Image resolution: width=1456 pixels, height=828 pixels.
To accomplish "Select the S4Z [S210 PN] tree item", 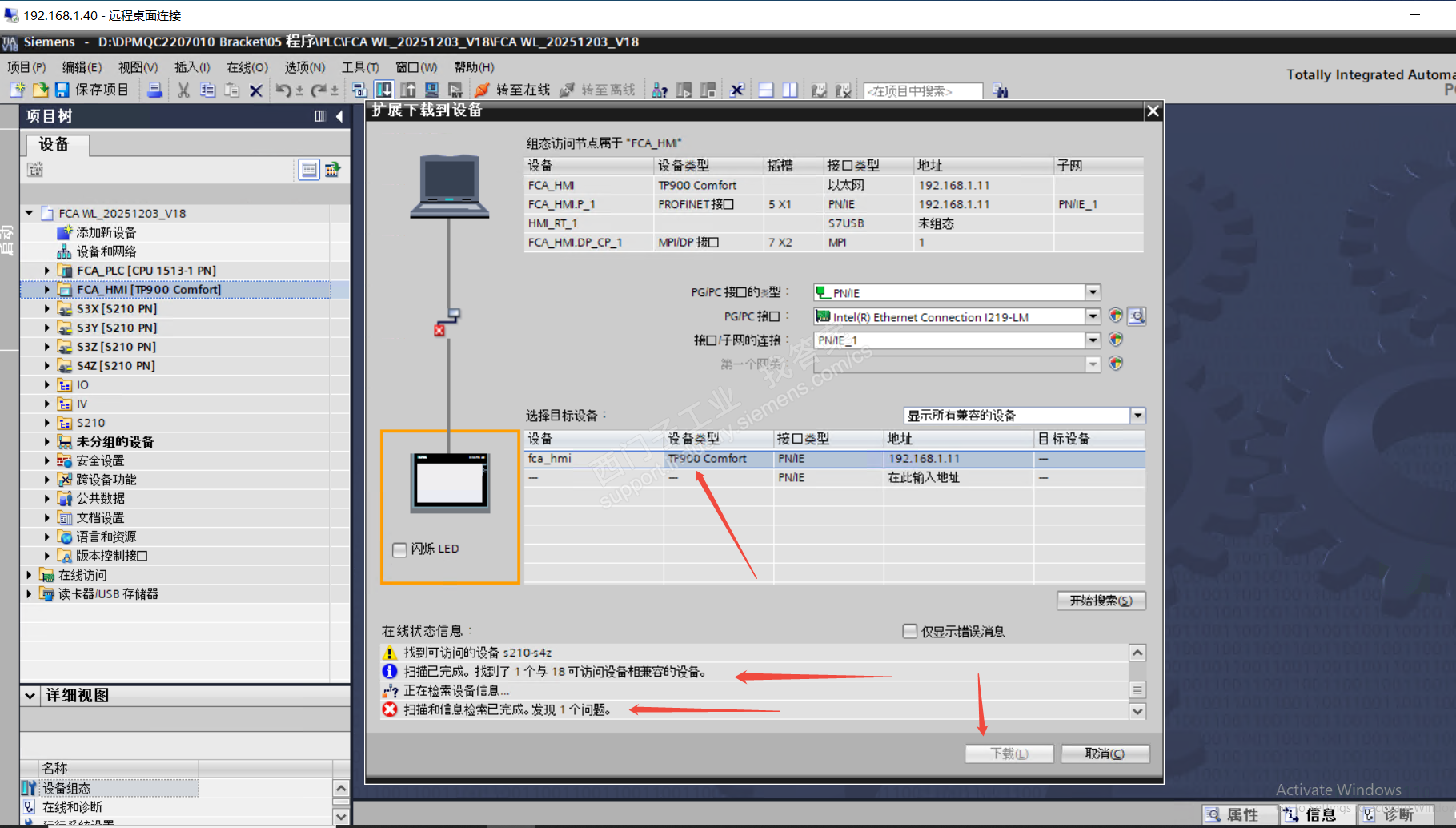I will click(x=116, y=366).
